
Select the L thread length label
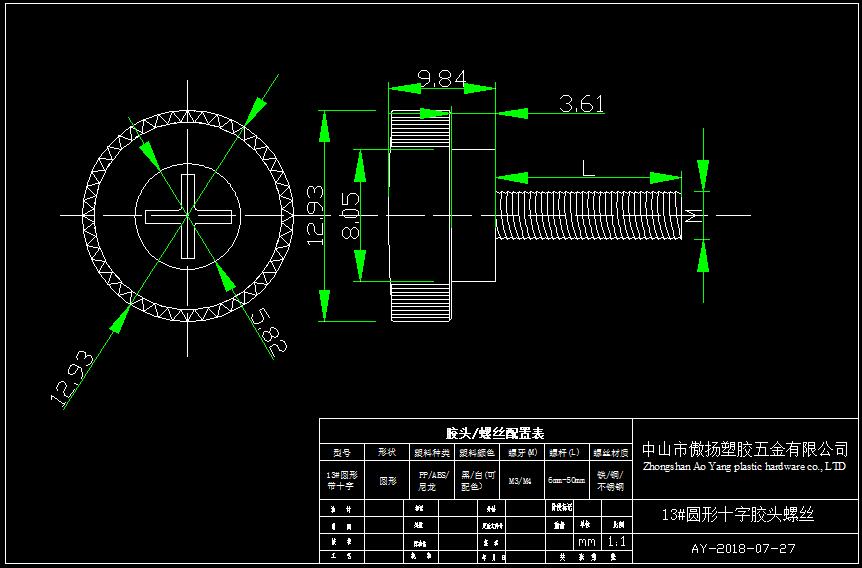[x=588, y=168]
